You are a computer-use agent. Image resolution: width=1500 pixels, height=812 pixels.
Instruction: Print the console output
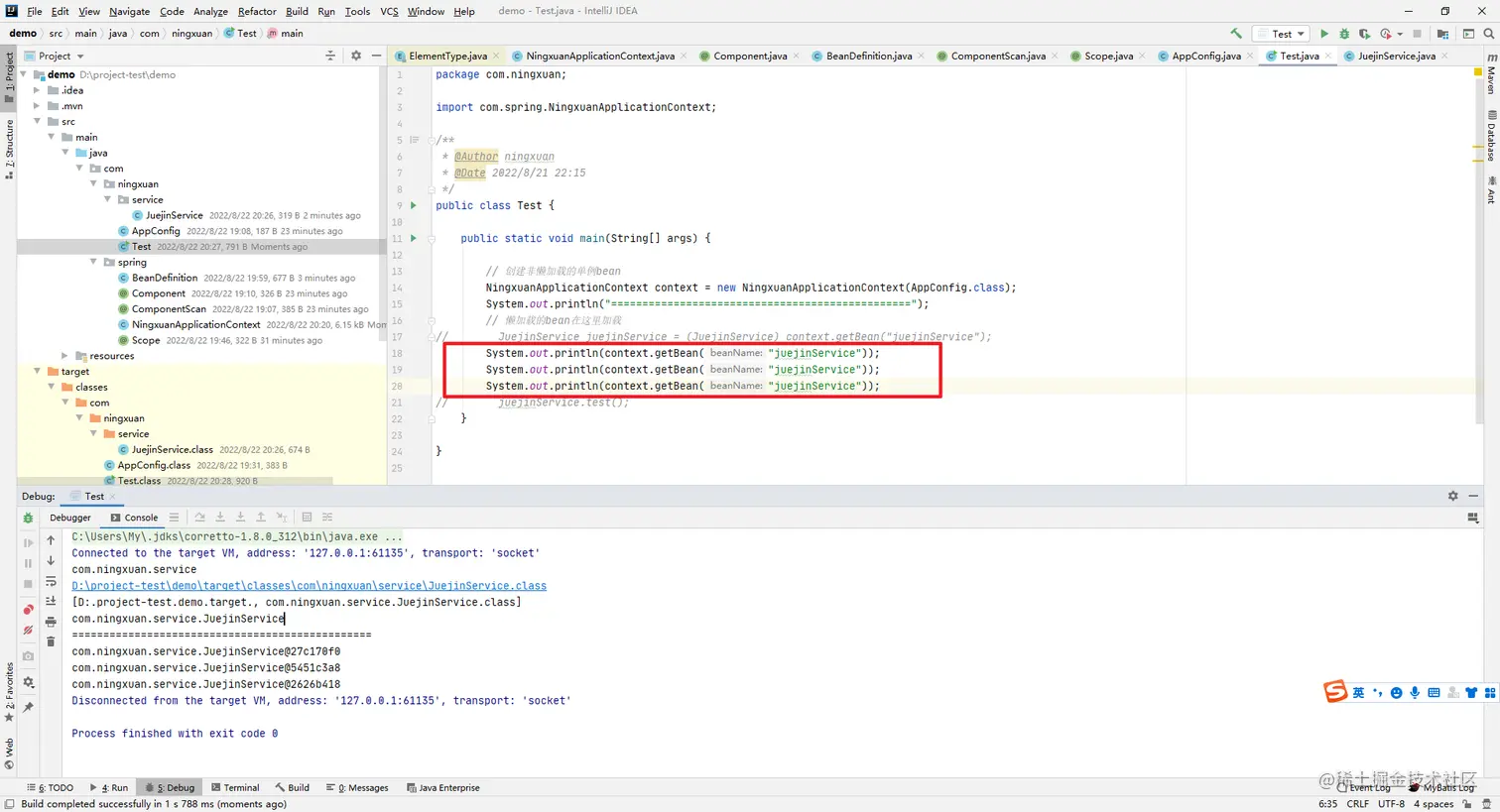[x=51, y=622]
